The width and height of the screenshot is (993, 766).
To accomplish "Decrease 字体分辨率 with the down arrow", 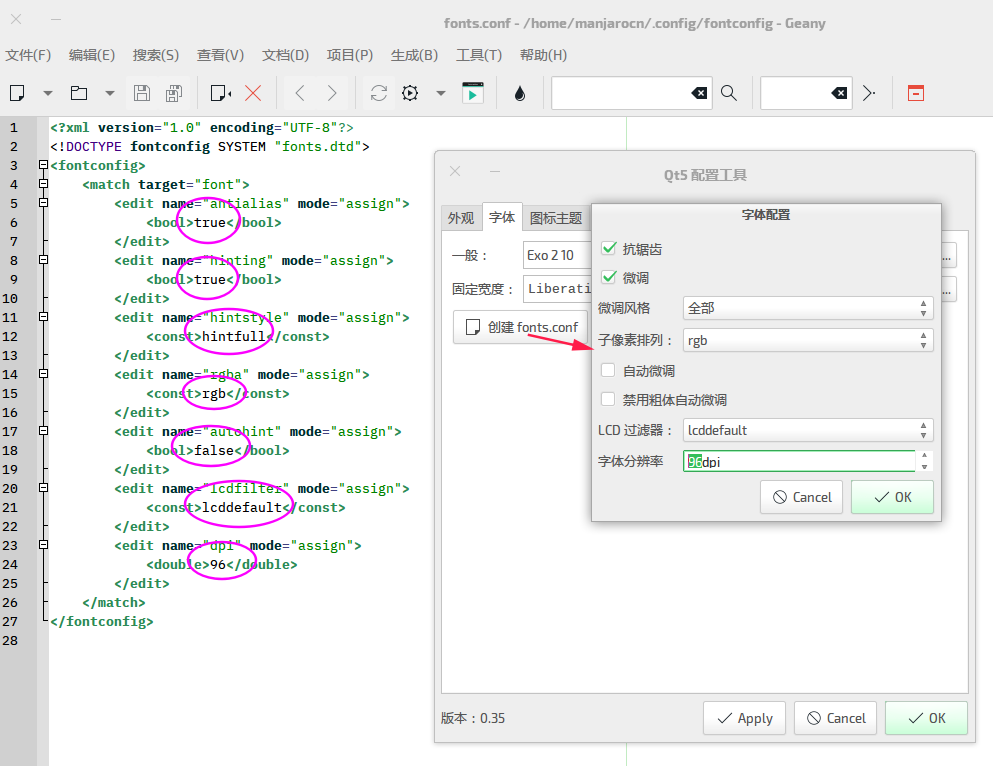I will tap(925, 467).
